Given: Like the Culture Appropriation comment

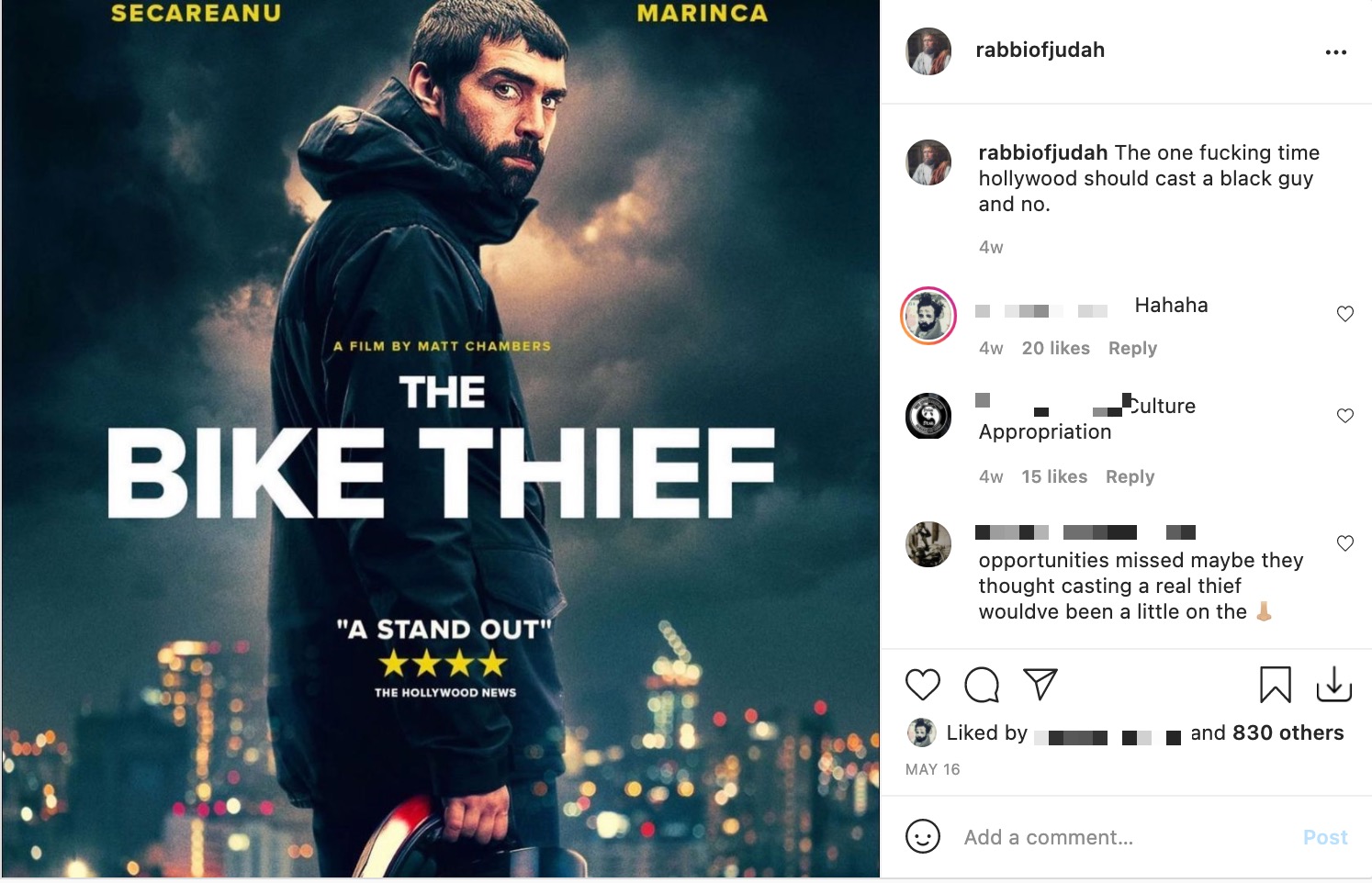Looking at the screenshot, I should click(1345, 416).
